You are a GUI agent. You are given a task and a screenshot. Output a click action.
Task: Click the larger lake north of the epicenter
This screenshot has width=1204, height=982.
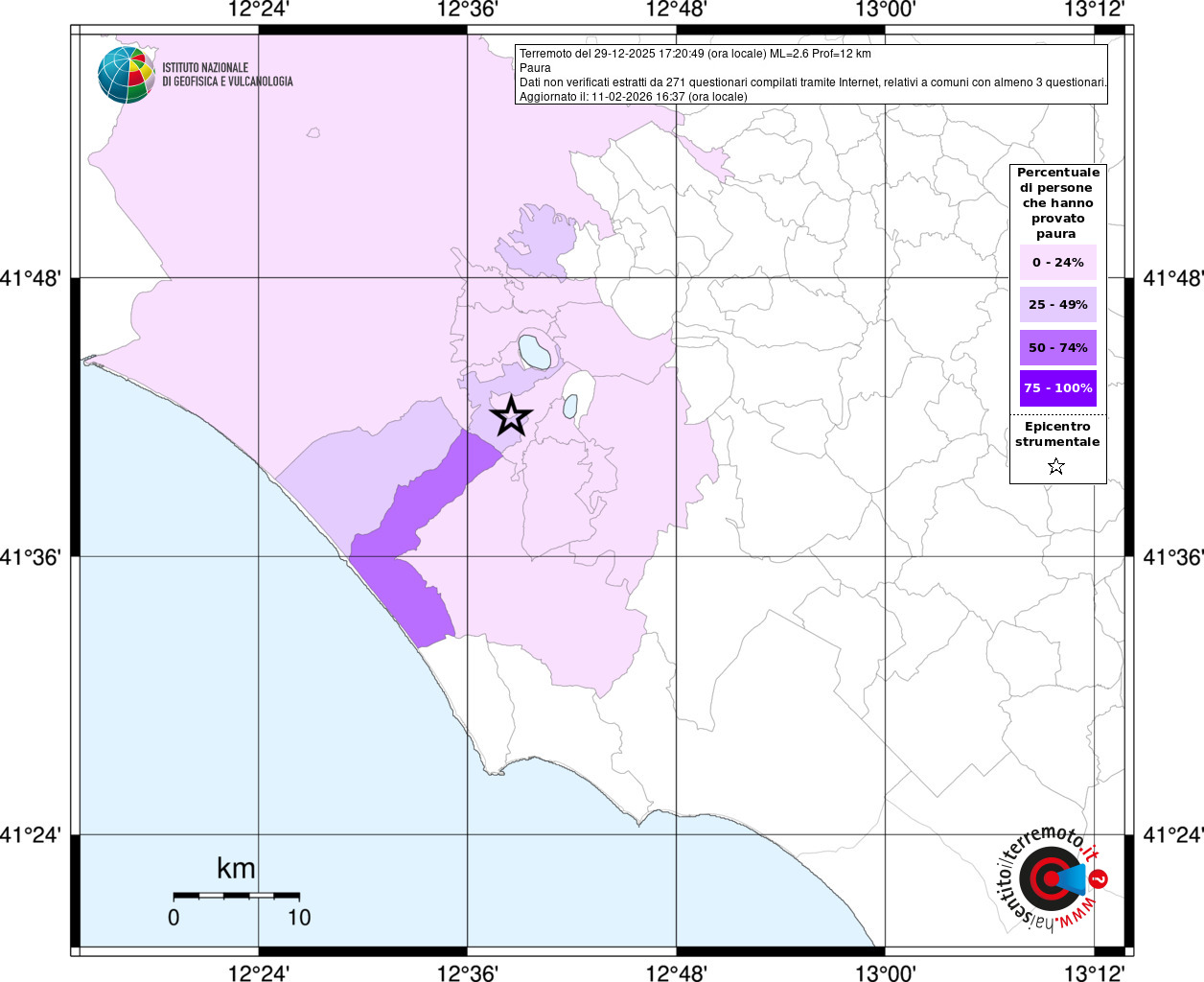coord(534,351)
